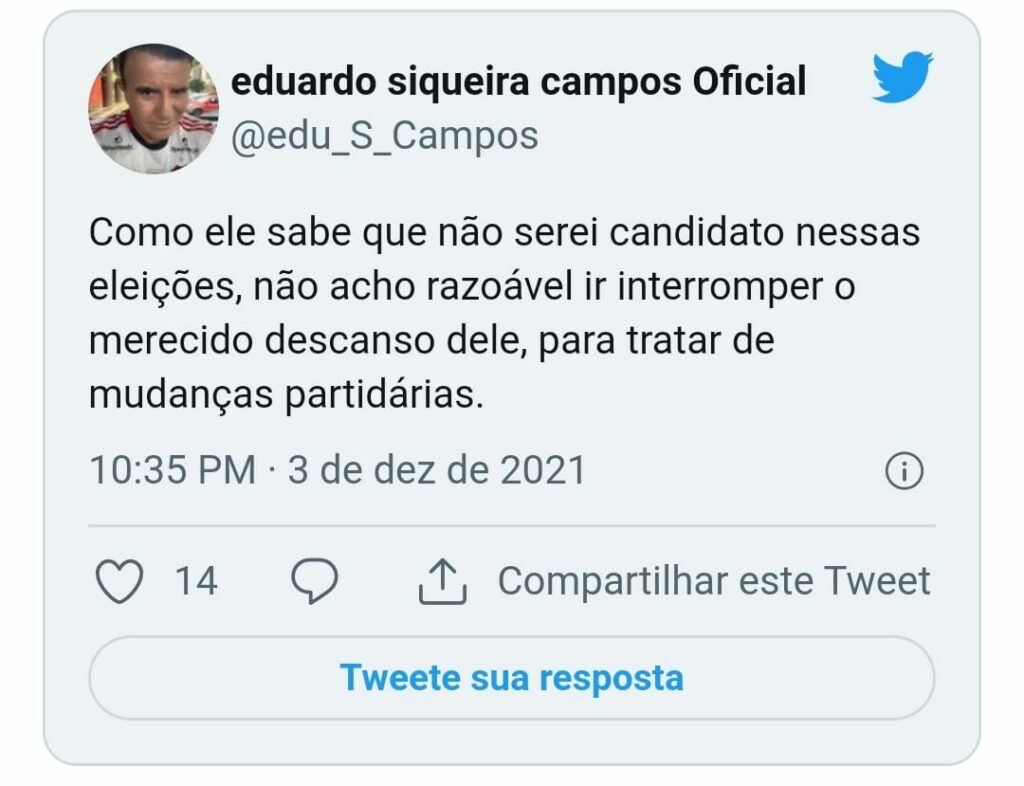Click the words 'mudanças partidárias' in the tweet

coord(286,395)
